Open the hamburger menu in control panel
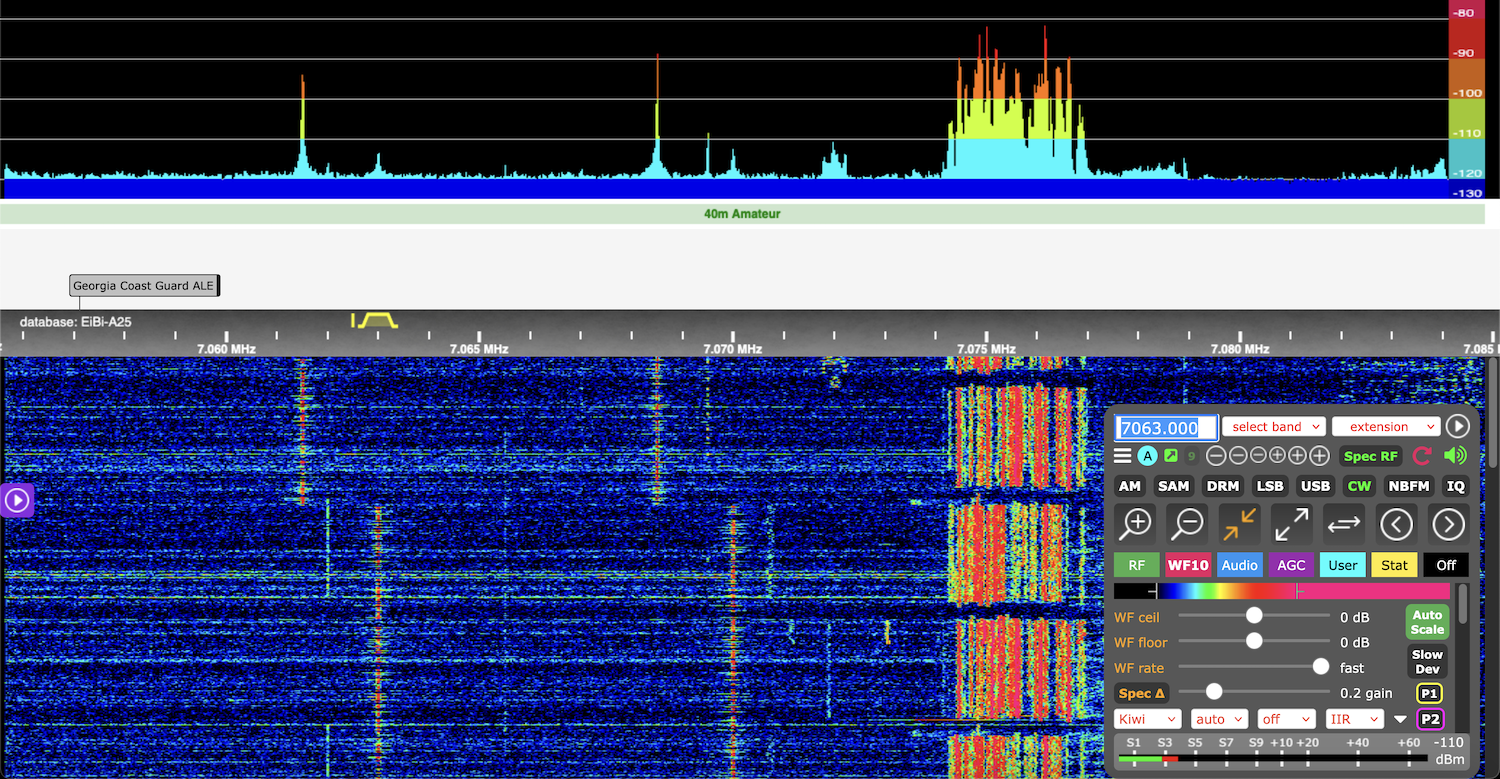 pos(1123,456)
